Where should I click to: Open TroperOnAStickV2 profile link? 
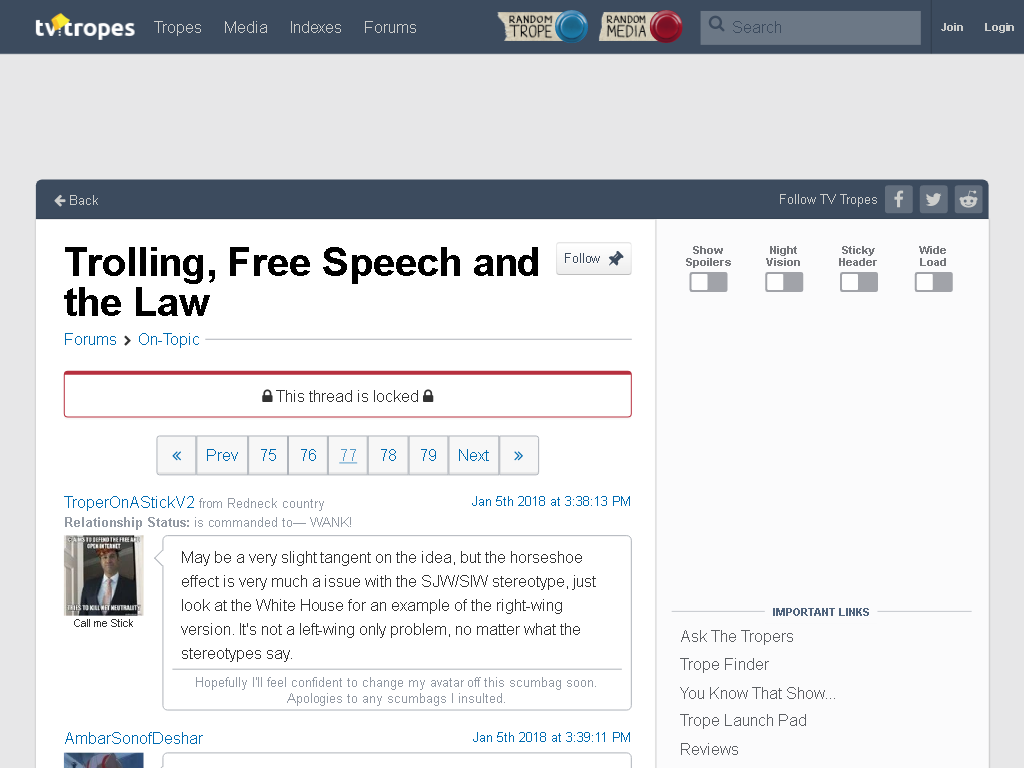[129, 502]
